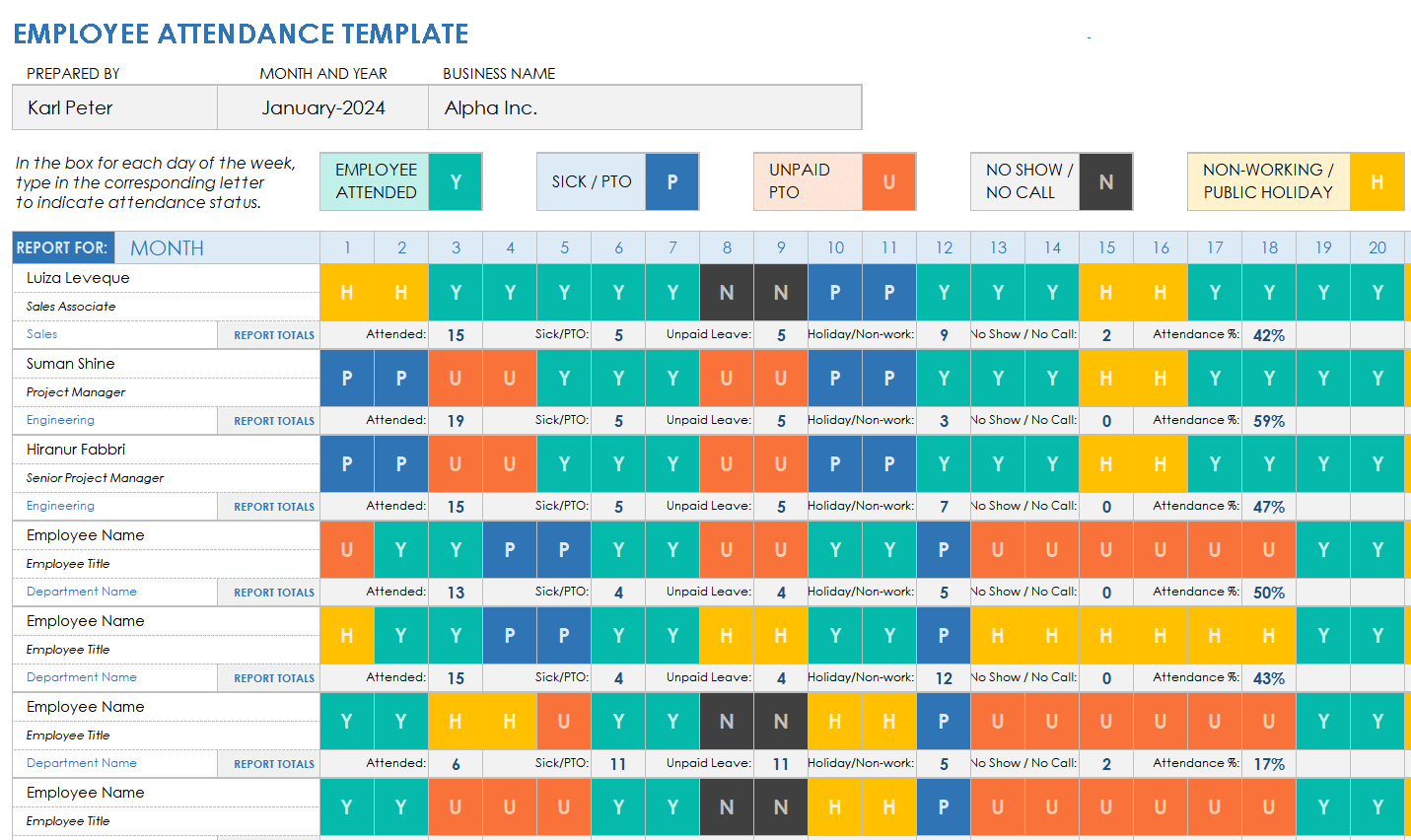Select day column header 8
1411x840 pixels.
pos(727,247)
